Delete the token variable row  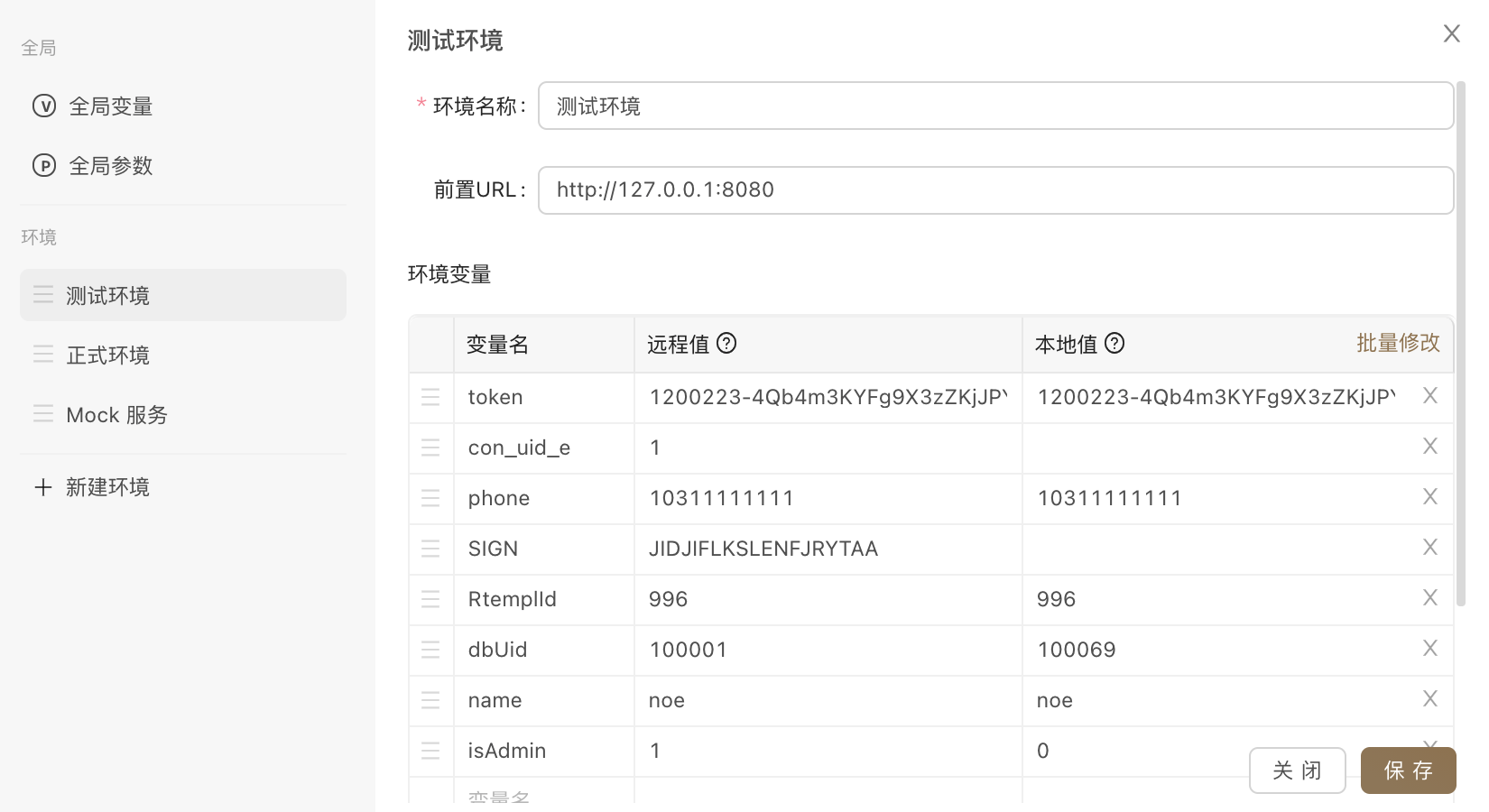(1430, 395)
